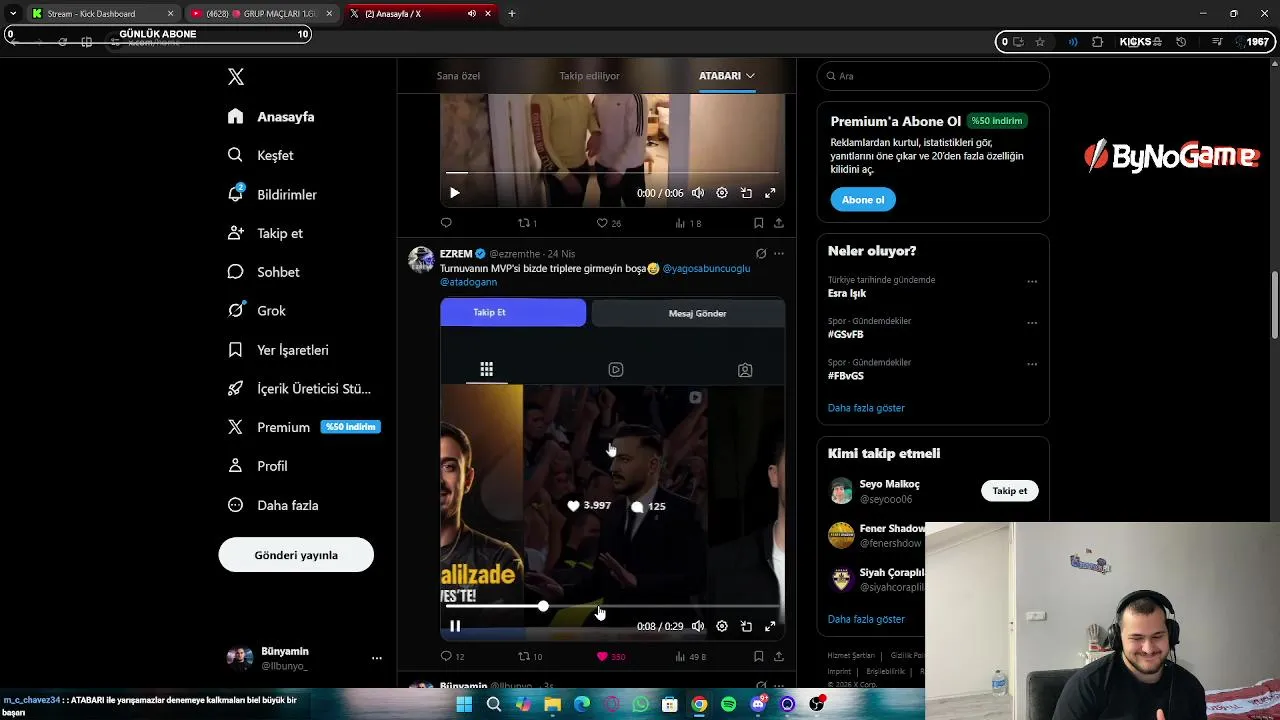Image resolution: width=1280 pixels, height=720 pixels.
Task: Click the Daha fazla circle icon in sidebar
Action: tap(236, 505)
